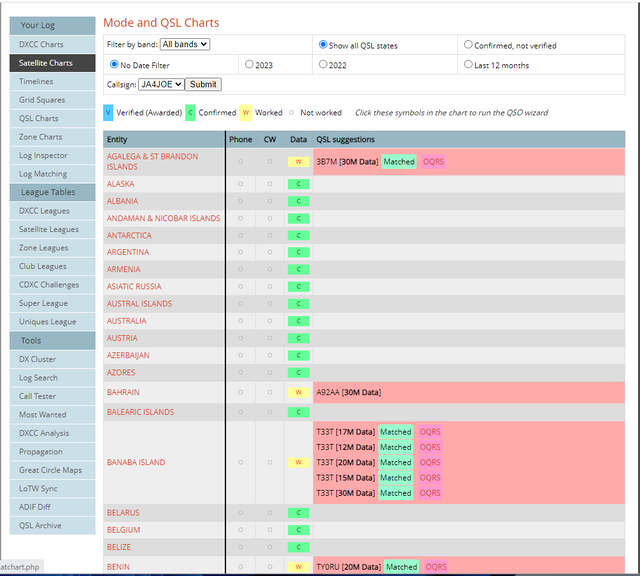Screen dimensions: 640x576
Task: Select the 2023 date filter radio button
Action: (249, 64)
